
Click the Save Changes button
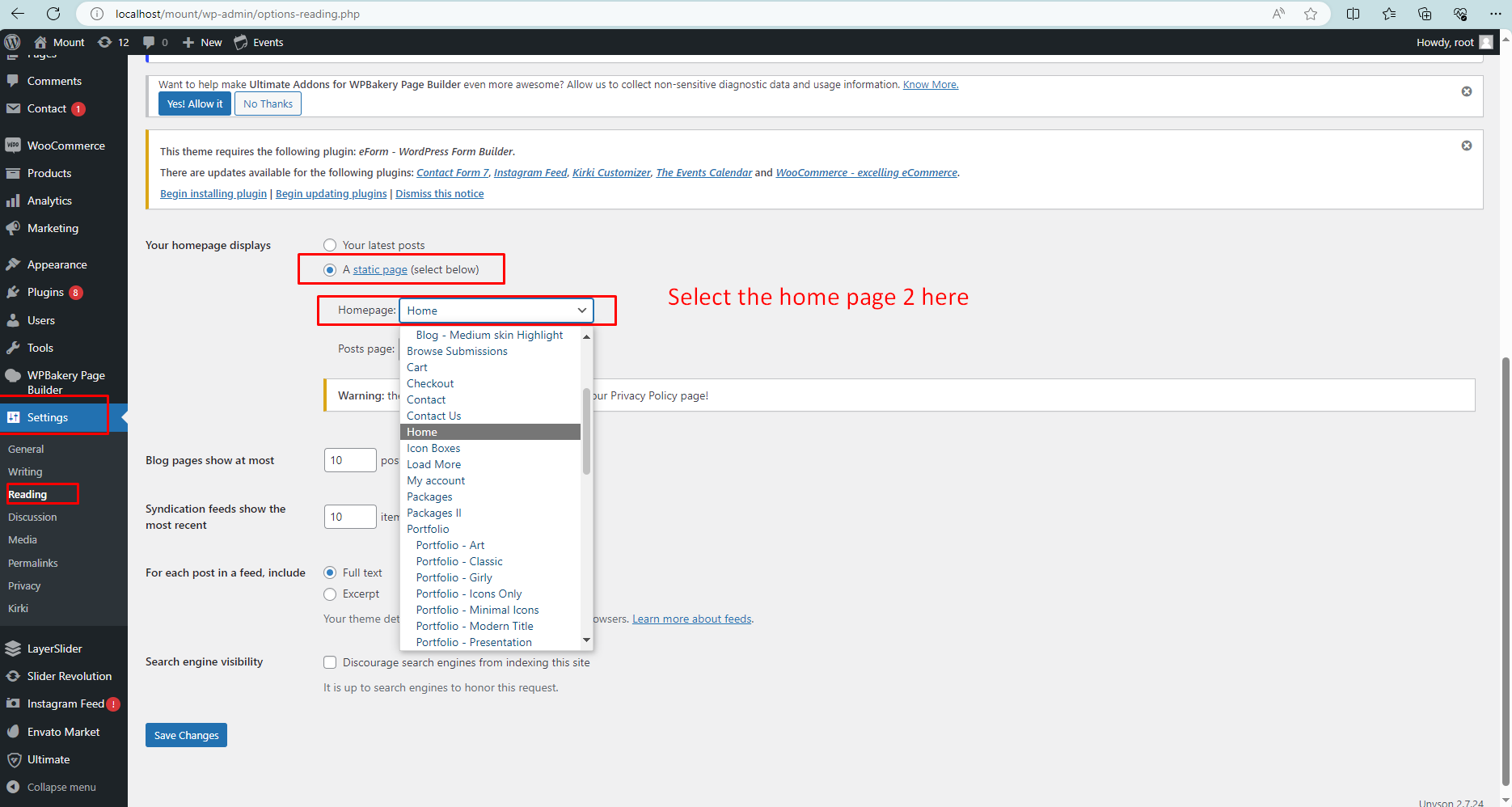click(x=186, y=735)
